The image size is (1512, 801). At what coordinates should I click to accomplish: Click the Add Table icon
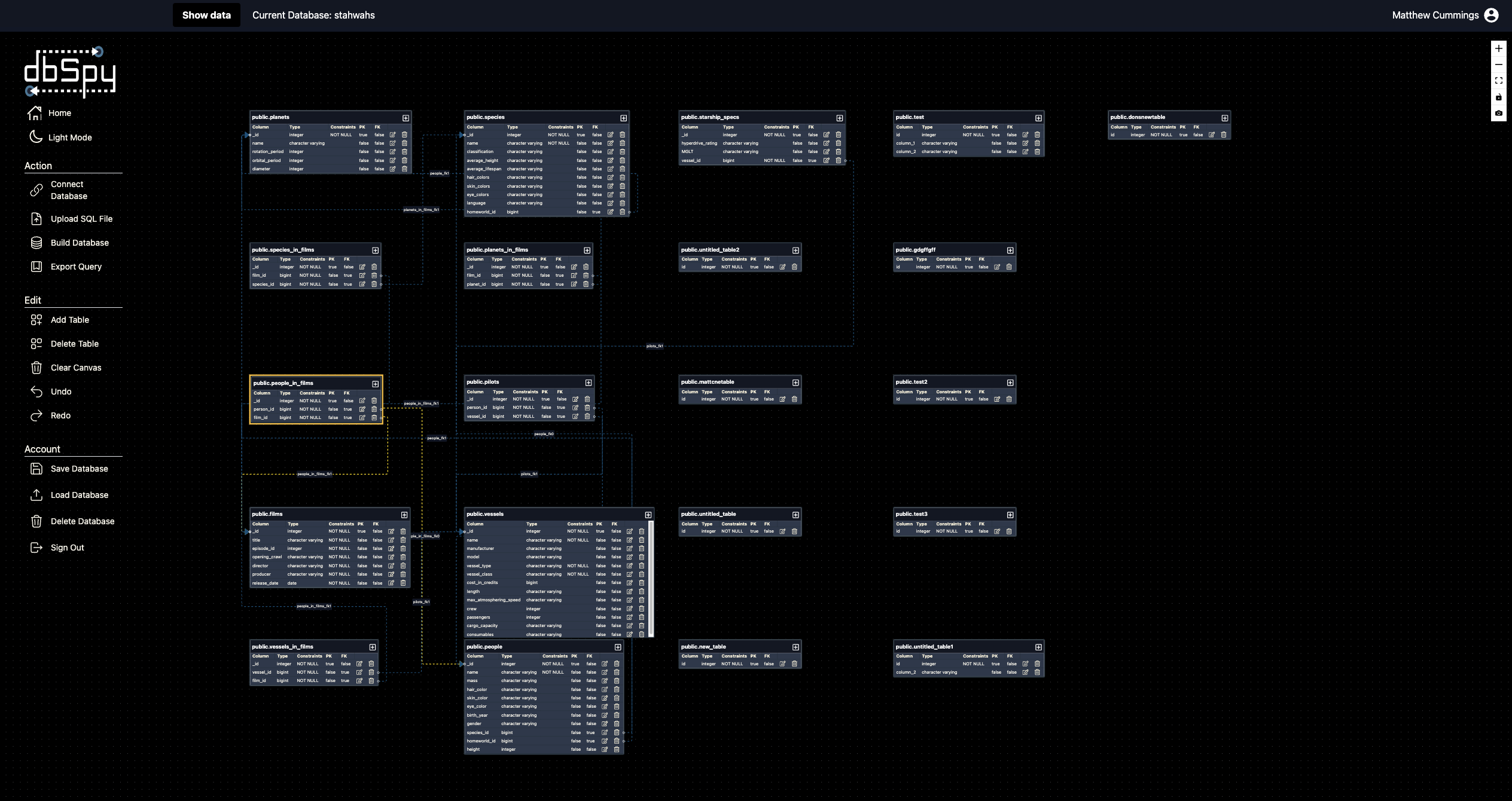[x=36, y=320]
